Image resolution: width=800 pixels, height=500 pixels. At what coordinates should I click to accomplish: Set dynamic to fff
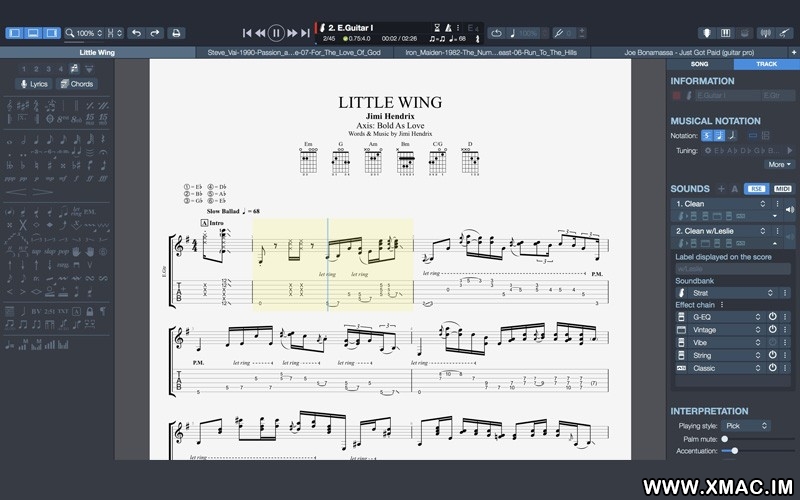click(103, 179)
